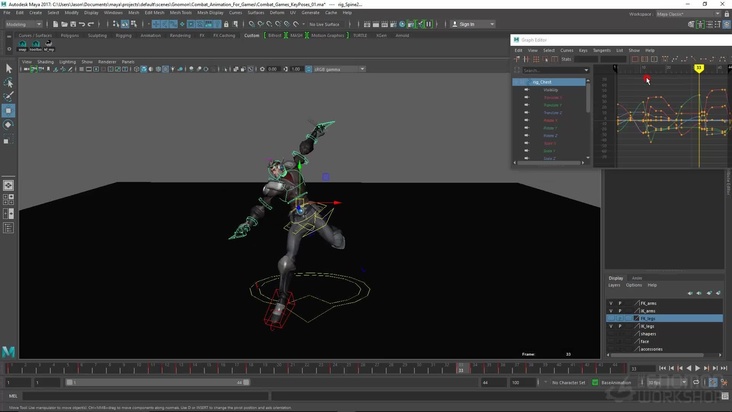Open the viewport Shading menu
This screenshot has width=732, height=412.
(x=45, y=62)
